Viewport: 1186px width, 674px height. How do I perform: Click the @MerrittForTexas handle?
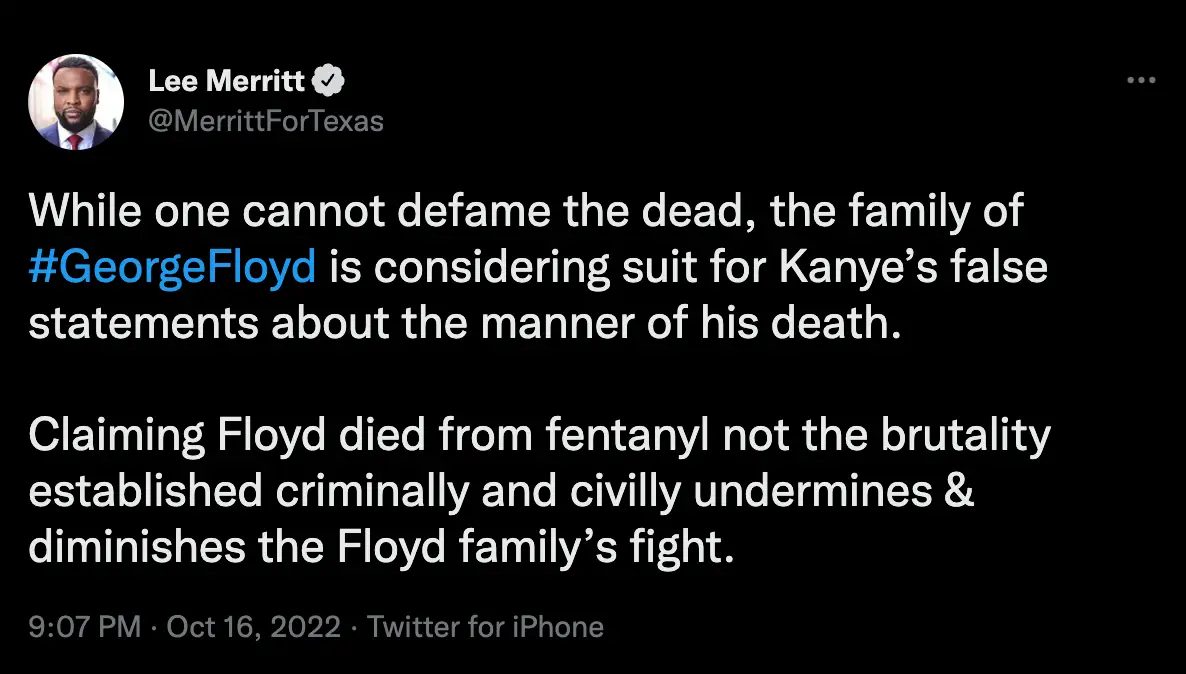266,120
